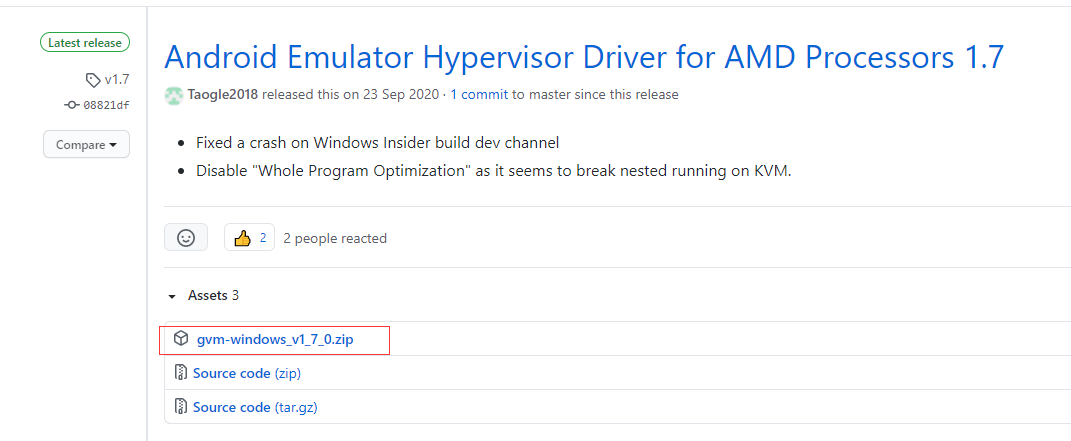Open the release title link for version 1.7
Viewport: 1071px width, 441px height.
coord(584,57)
